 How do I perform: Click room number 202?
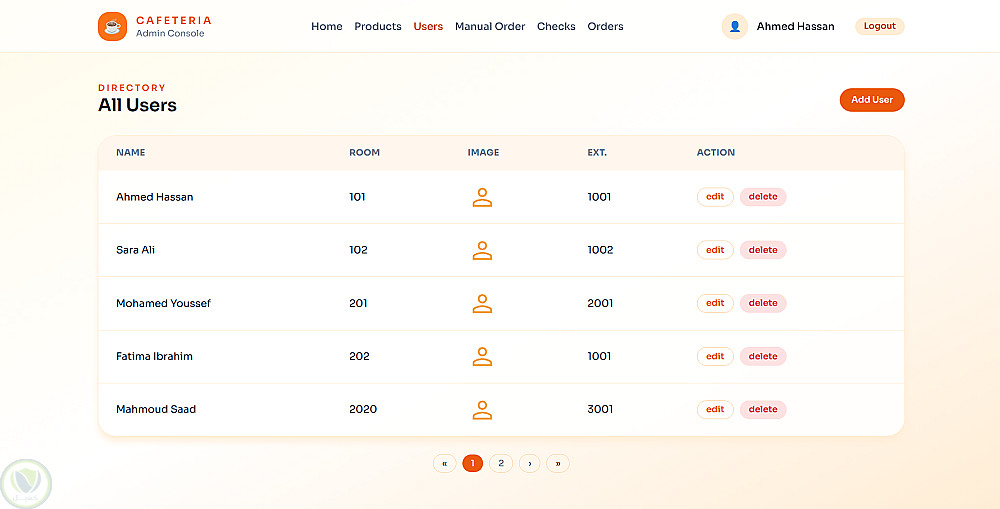(359, 356)
